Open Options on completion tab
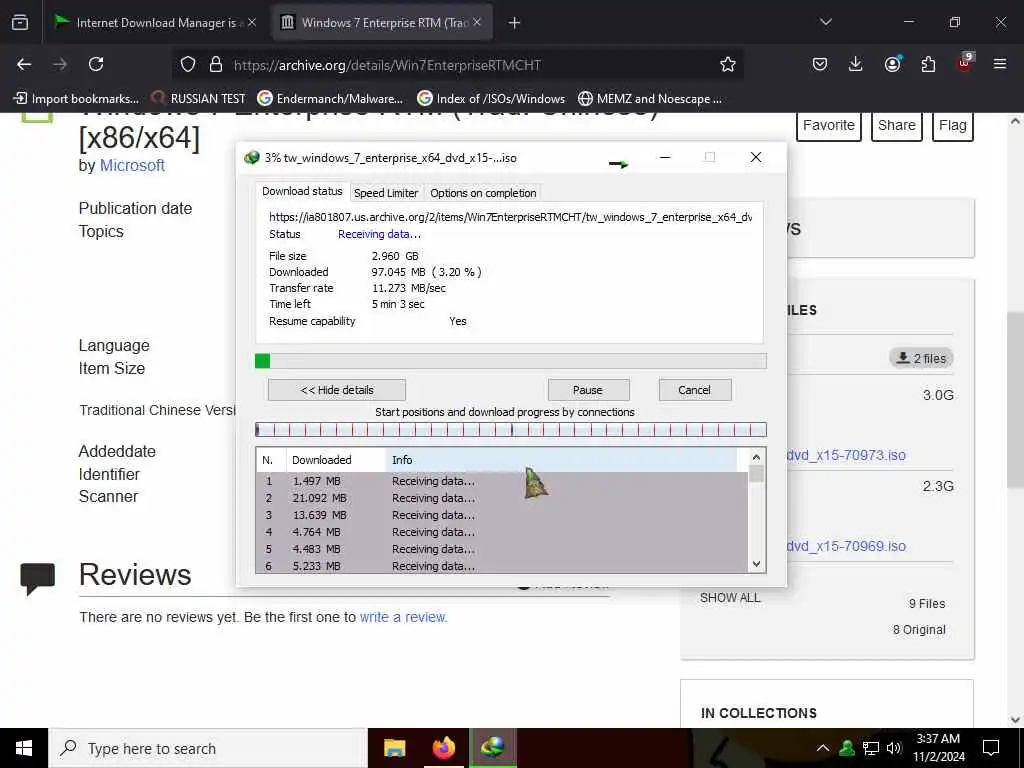Viewport: 1024px width, 768px height. [483, 193]
